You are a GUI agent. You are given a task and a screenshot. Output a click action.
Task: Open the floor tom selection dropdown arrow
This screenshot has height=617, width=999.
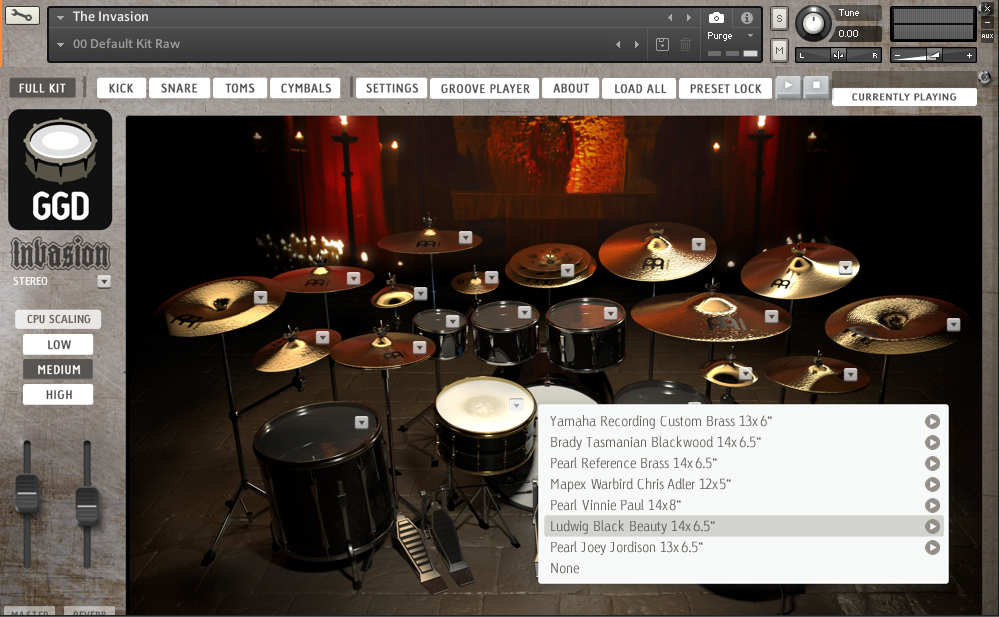point(361,422)
